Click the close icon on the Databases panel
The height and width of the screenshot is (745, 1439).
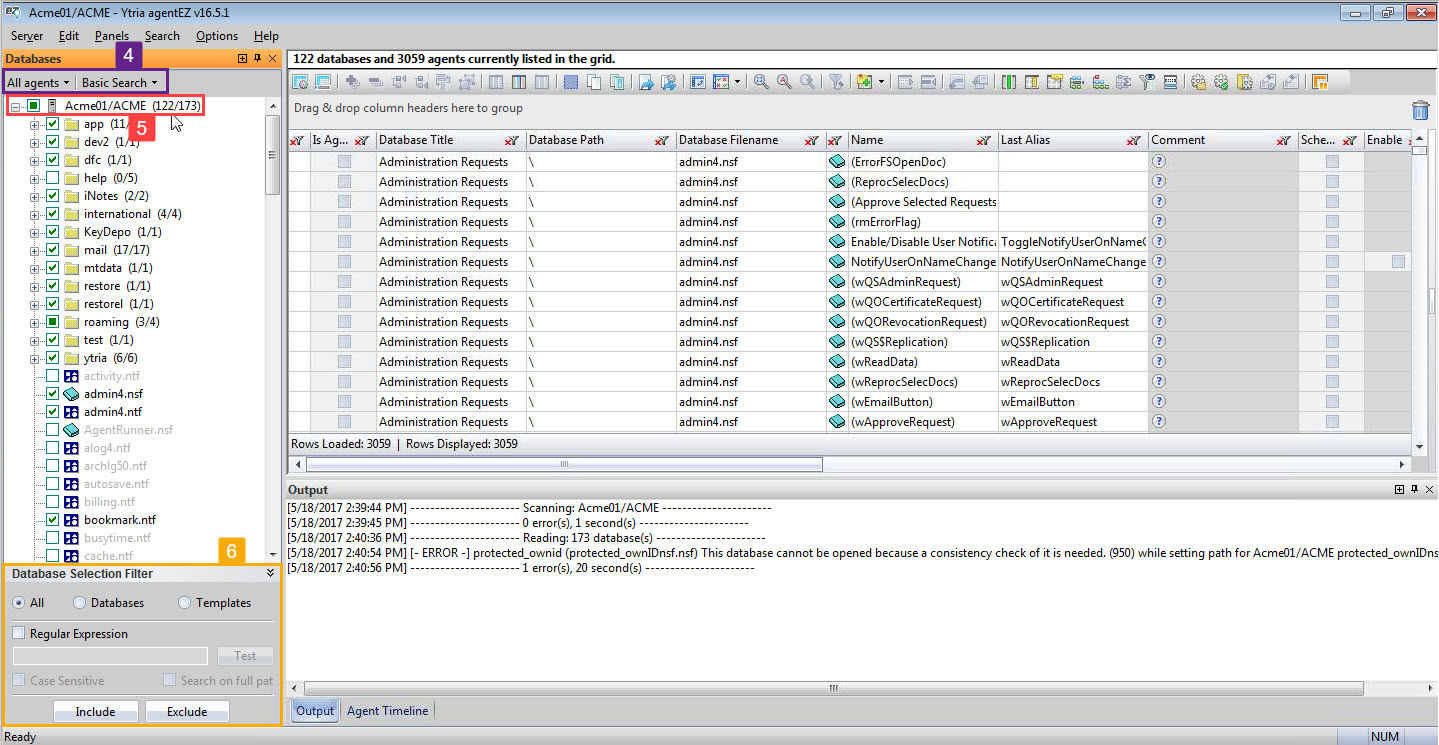[272, 59]
